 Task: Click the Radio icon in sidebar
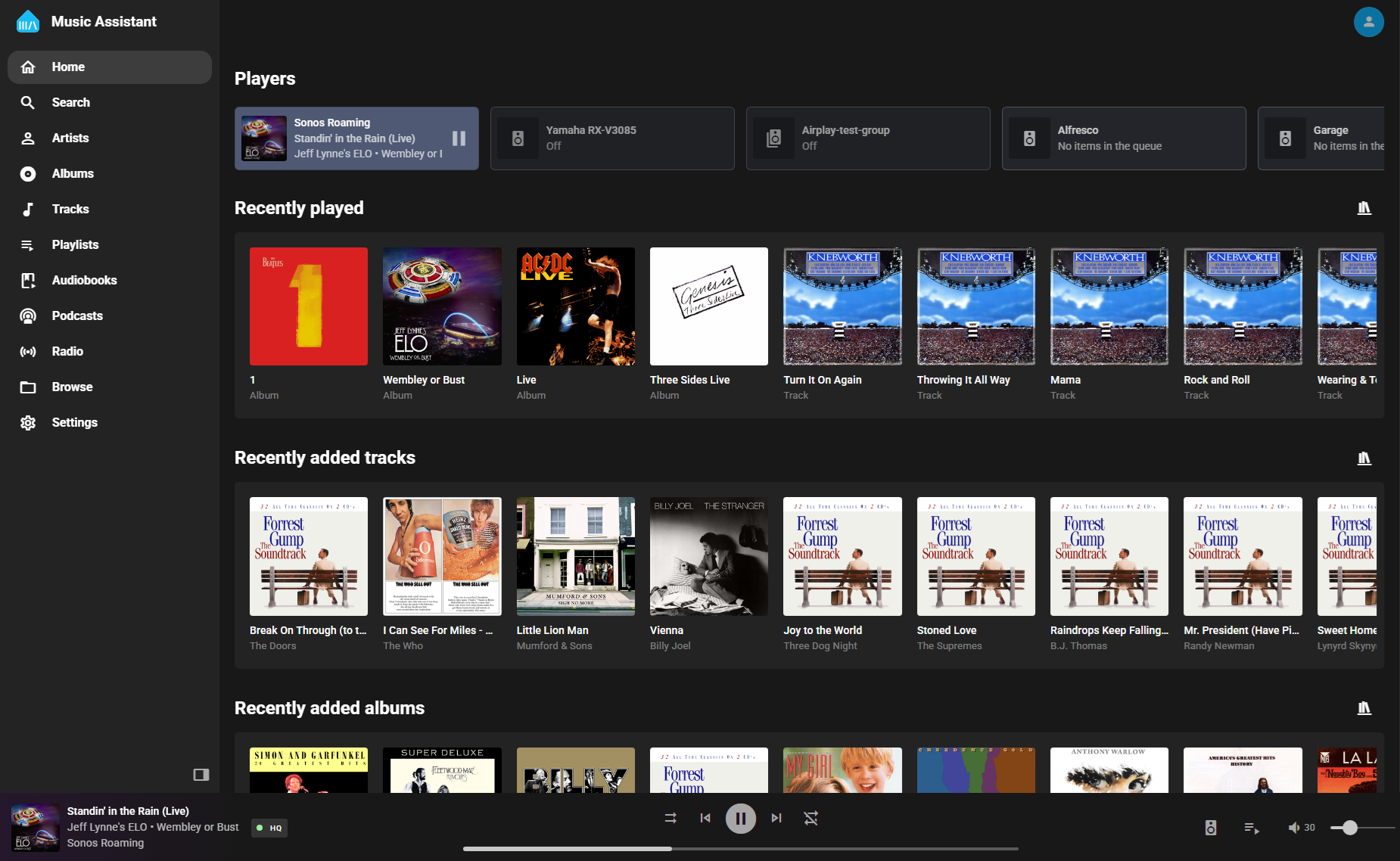click(28, 352)
